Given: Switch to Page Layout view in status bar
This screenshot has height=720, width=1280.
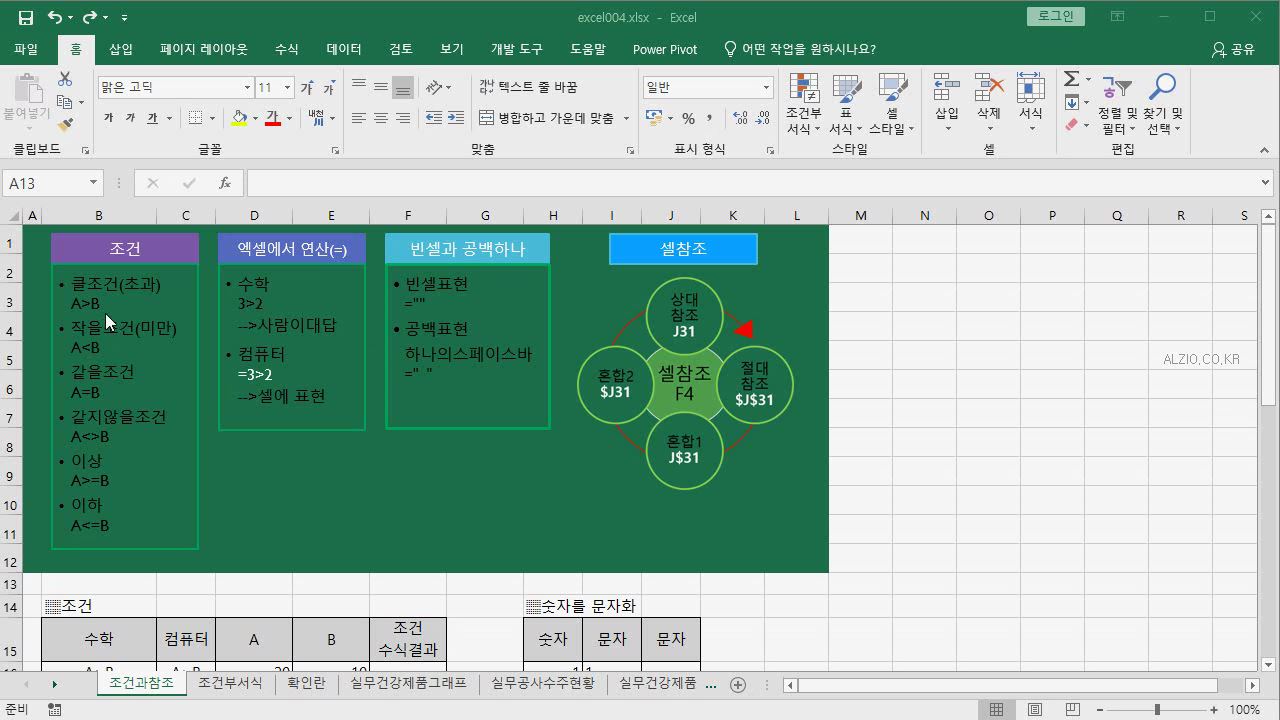Looking at the screenshot, I should pyautogui.click(x=1035, y=710).
